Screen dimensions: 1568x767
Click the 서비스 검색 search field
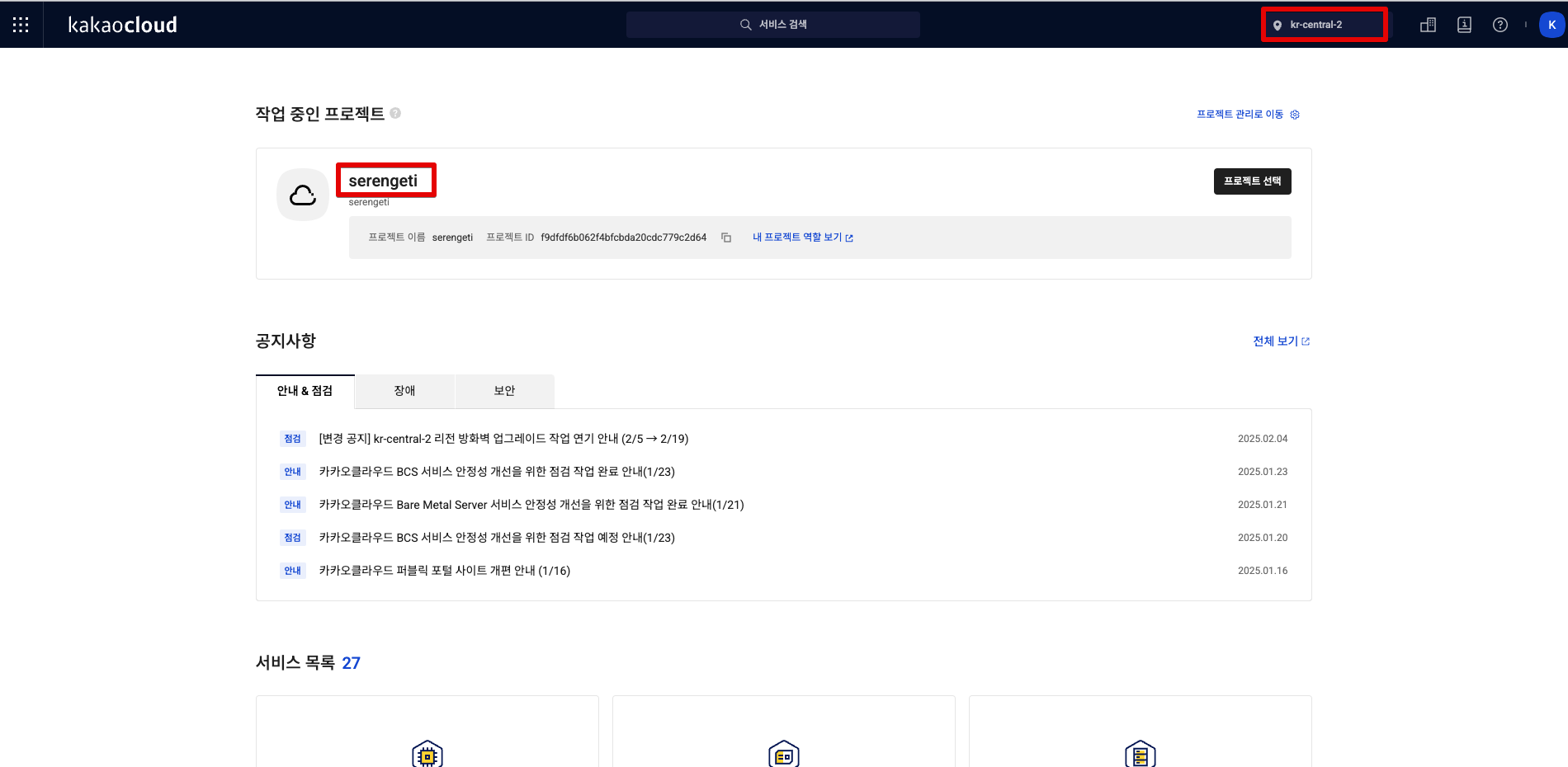pyautogui.click(x=772, y=25)
